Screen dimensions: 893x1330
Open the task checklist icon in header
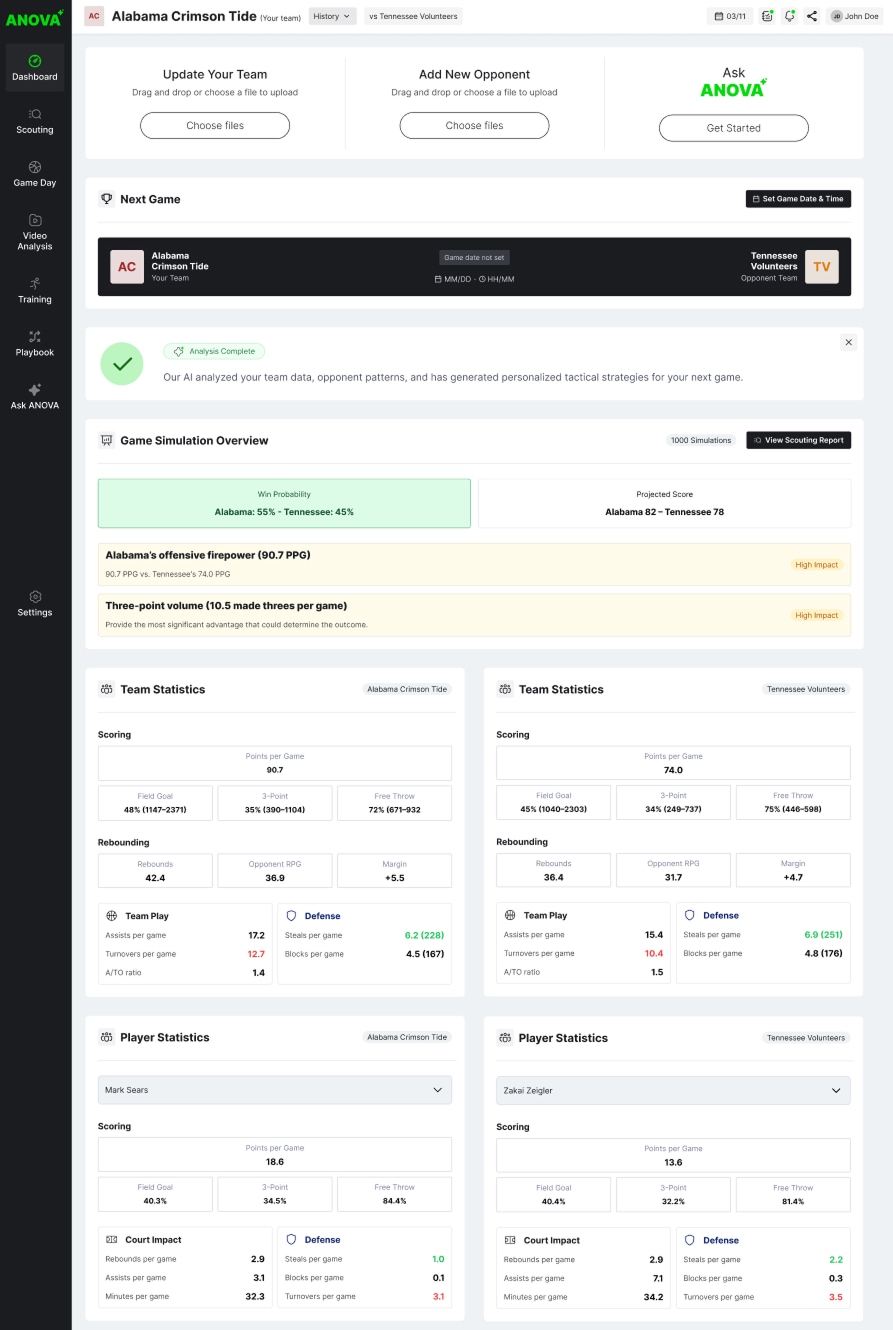pyautogui.click(x=767, y=16)
